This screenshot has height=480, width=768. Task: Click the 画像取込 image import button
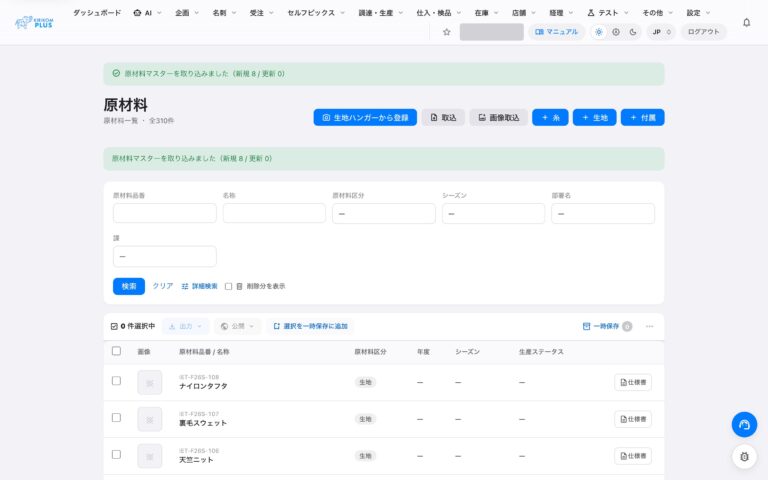(x=498, y=118)
